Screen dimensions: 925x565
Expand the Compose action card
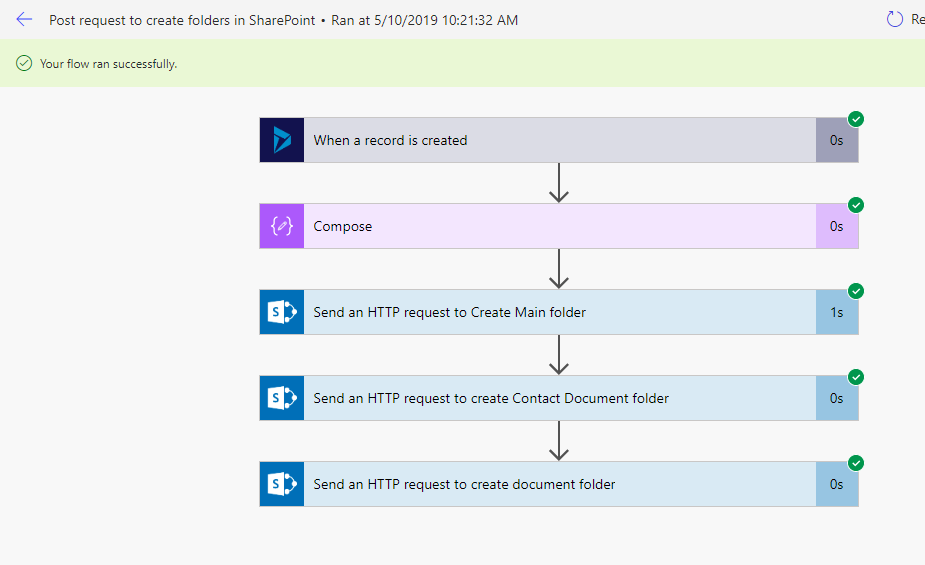click(559, 226)
